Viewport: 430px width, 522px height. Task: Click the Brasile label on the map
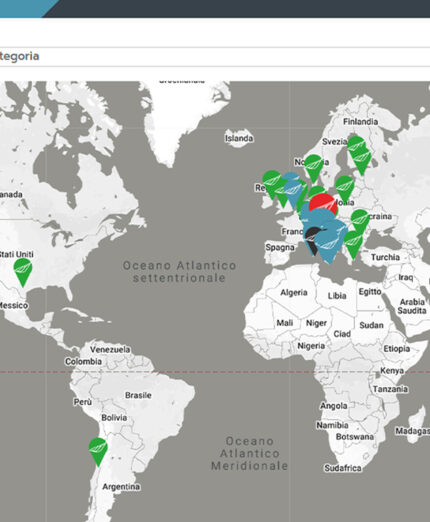point(138,395)
